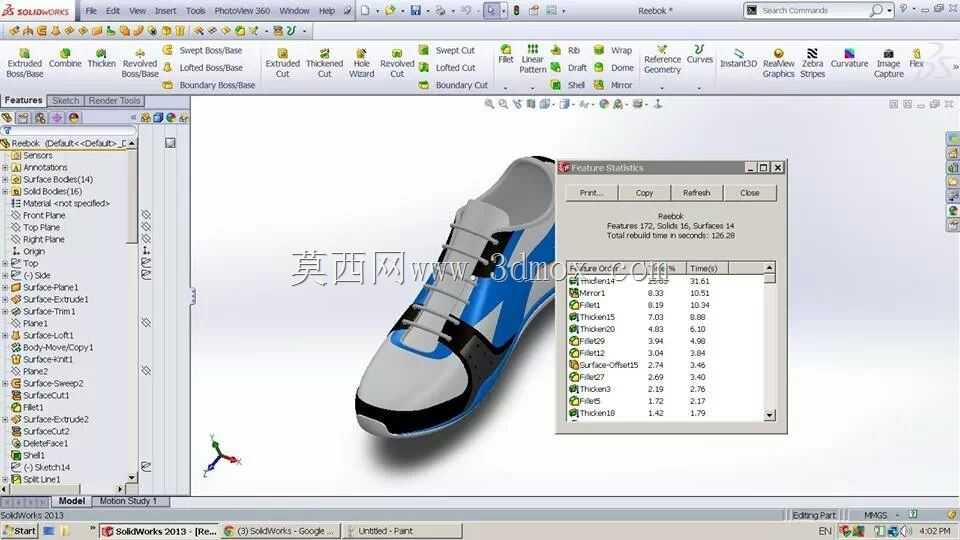960x540 pixels.
Task: Activate Revolved Boss/Base
Action: tap(140, 63)
